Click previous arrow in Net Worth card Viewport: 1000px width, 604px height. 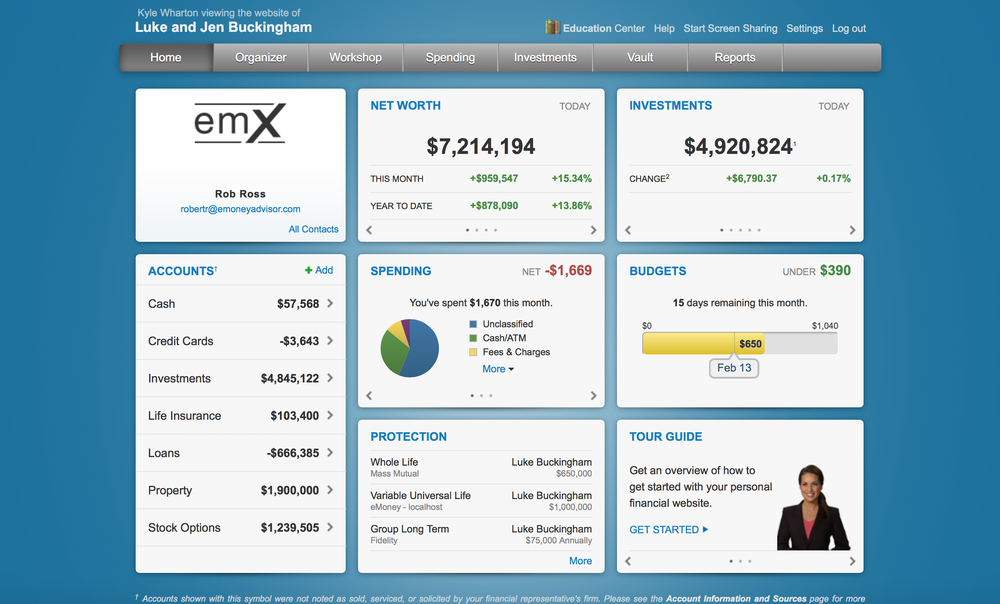click(369, 230)
